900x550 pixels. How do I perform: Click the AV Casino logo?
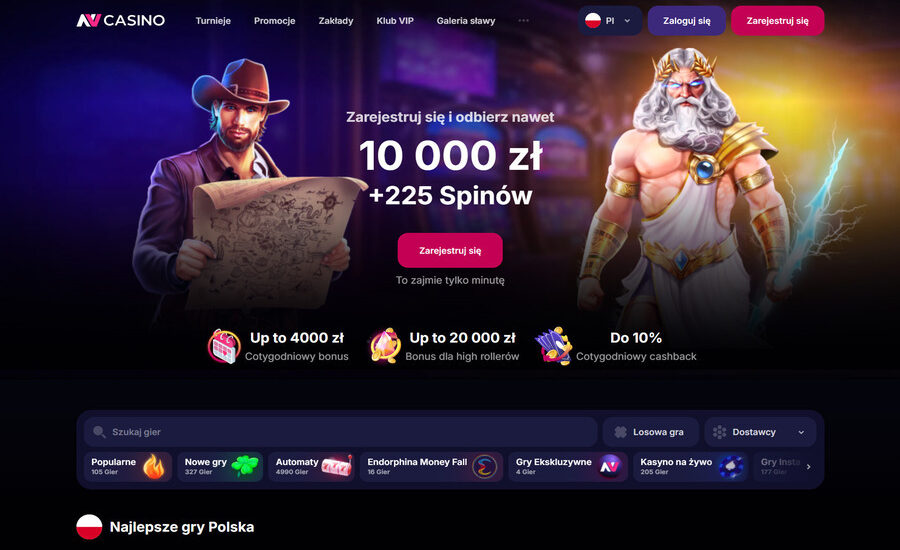point(121,21)
